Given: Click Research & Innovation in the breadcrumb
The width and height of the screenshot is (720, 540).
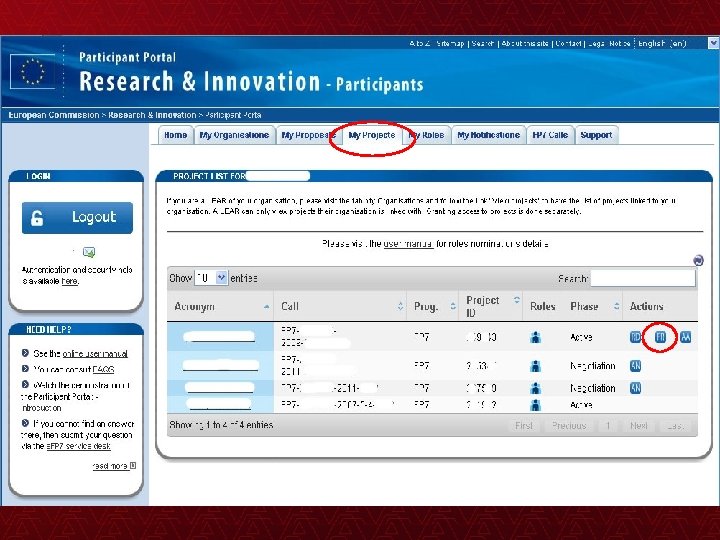Looking at the screenshot, I should pos(152,115).
